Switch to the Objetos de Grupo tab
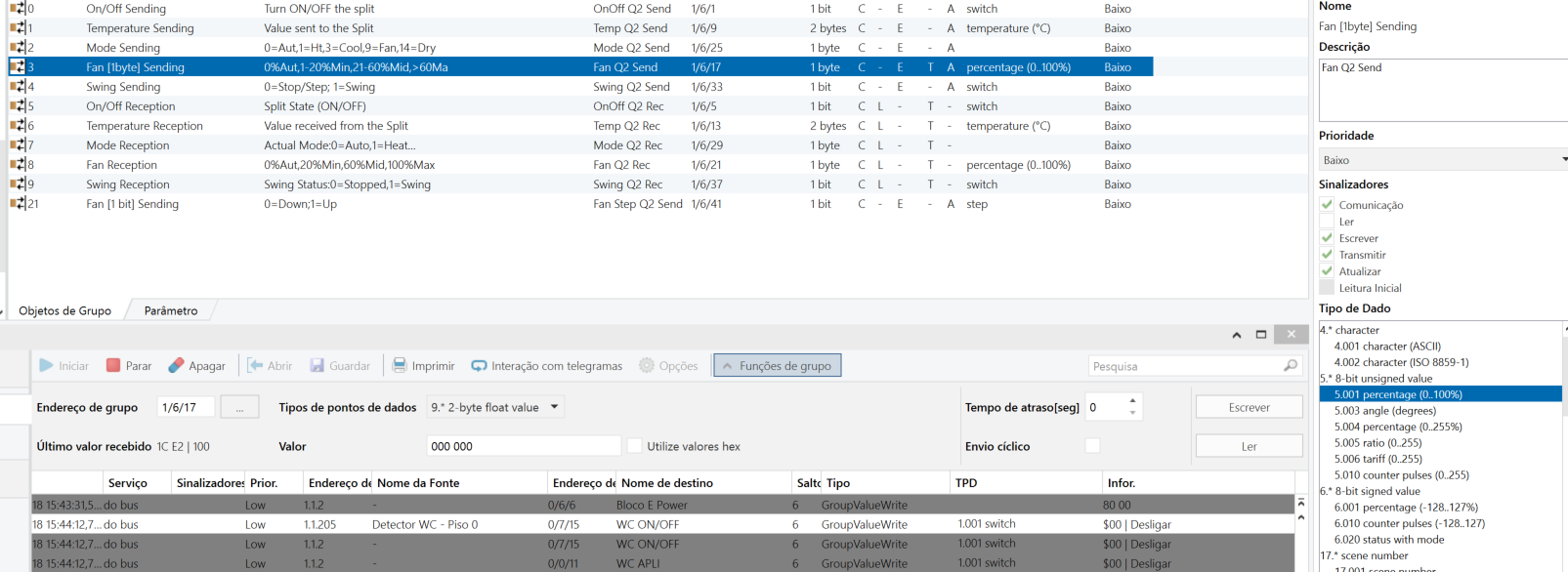This screenshot has width=1568, height=572. pyautogui.click(x=65, y=310)
